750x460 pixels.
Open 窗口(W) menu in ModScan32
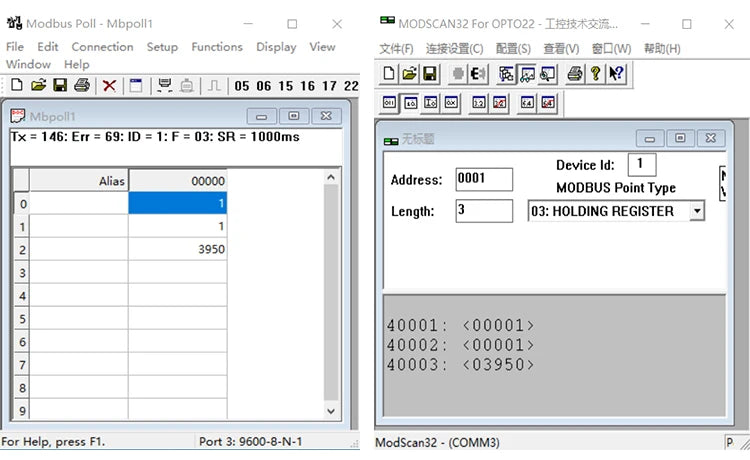coord(611,49)
